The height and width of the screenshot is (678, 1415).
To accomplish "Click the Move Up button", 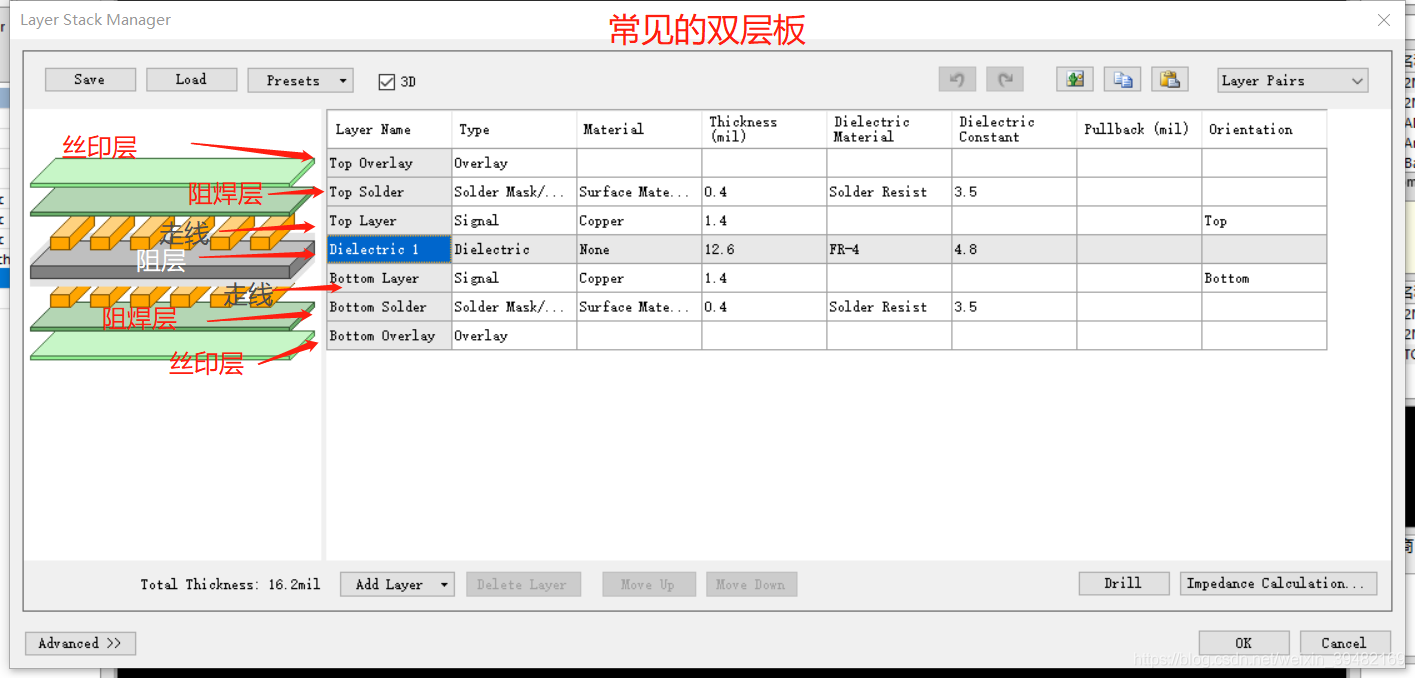I will click(x=648, y=583).
